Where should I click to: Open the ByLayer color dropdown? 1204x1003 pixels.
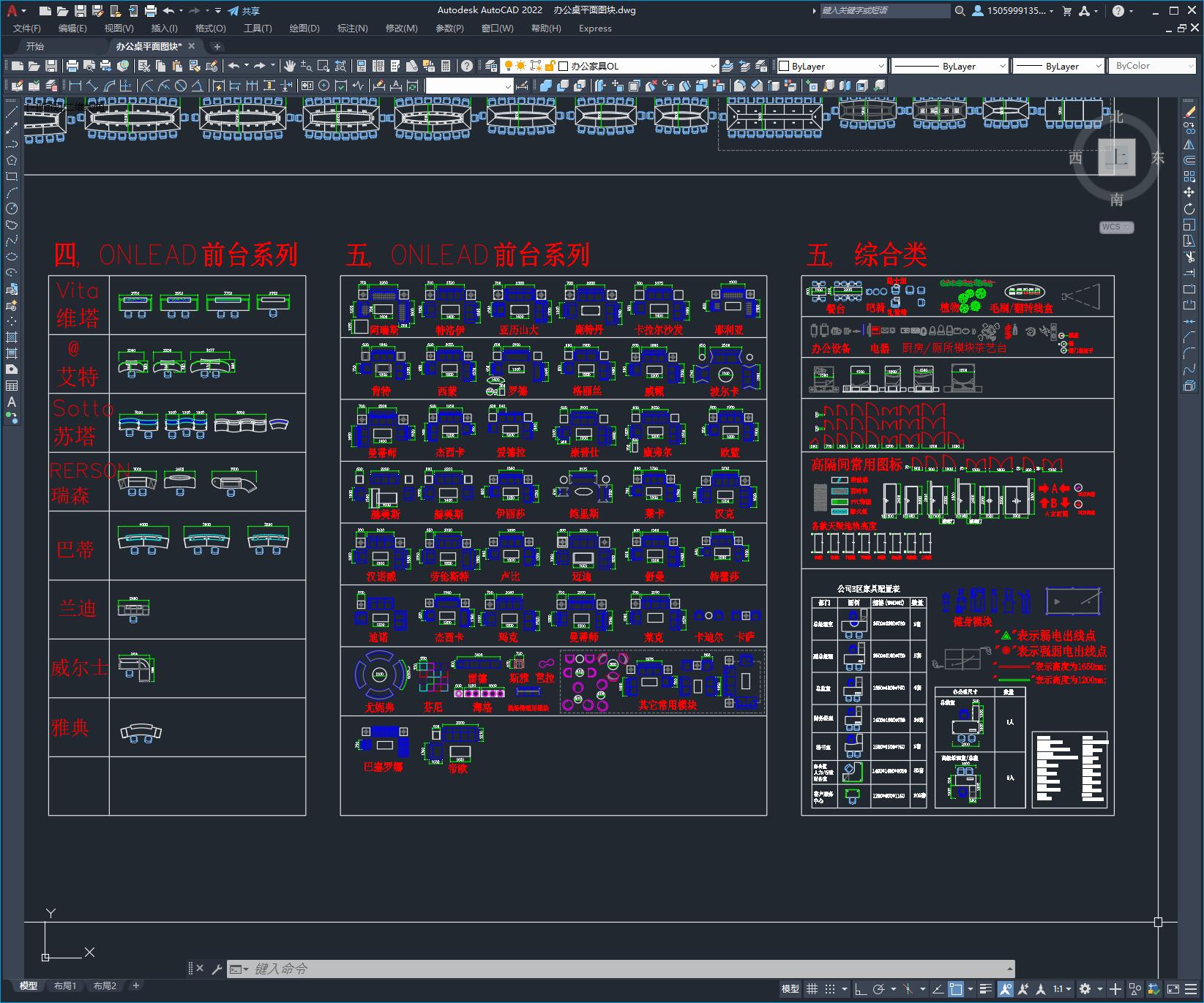click(x=831, y=66)
